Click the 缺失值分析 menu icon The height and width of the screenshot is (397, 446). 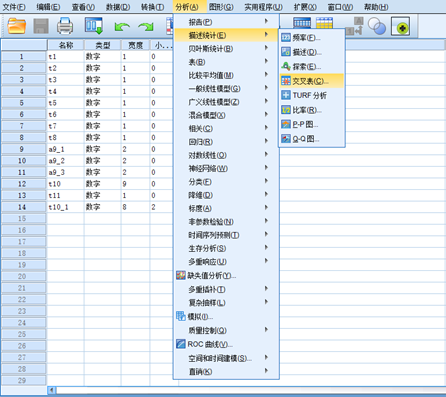click(x=181, y=275)
